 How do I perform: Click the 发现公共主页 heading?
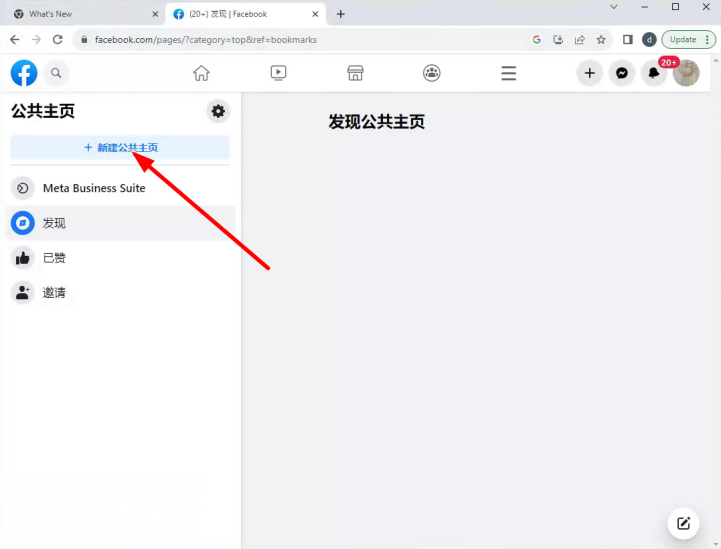point(377,122)
